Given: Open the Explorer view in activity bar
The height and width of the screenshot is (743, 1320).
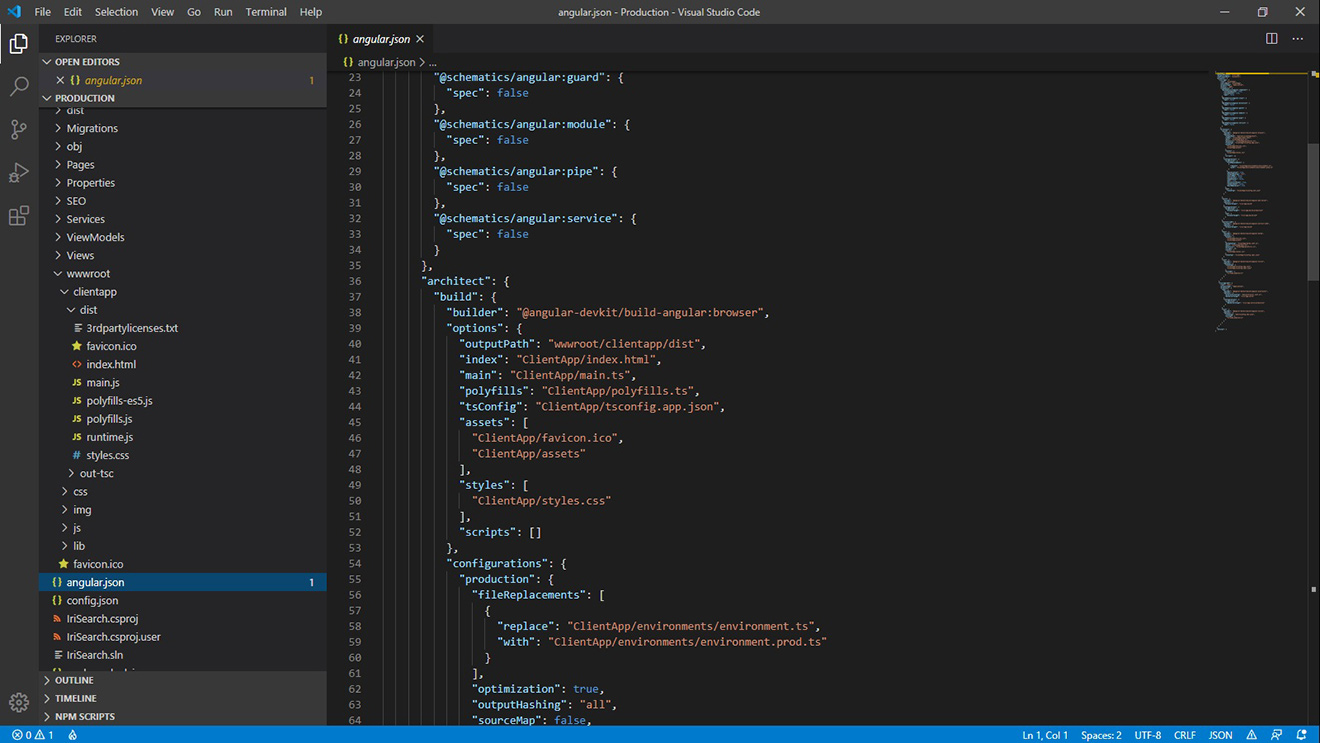Looking at the screenshot, I should pos(19,43).
